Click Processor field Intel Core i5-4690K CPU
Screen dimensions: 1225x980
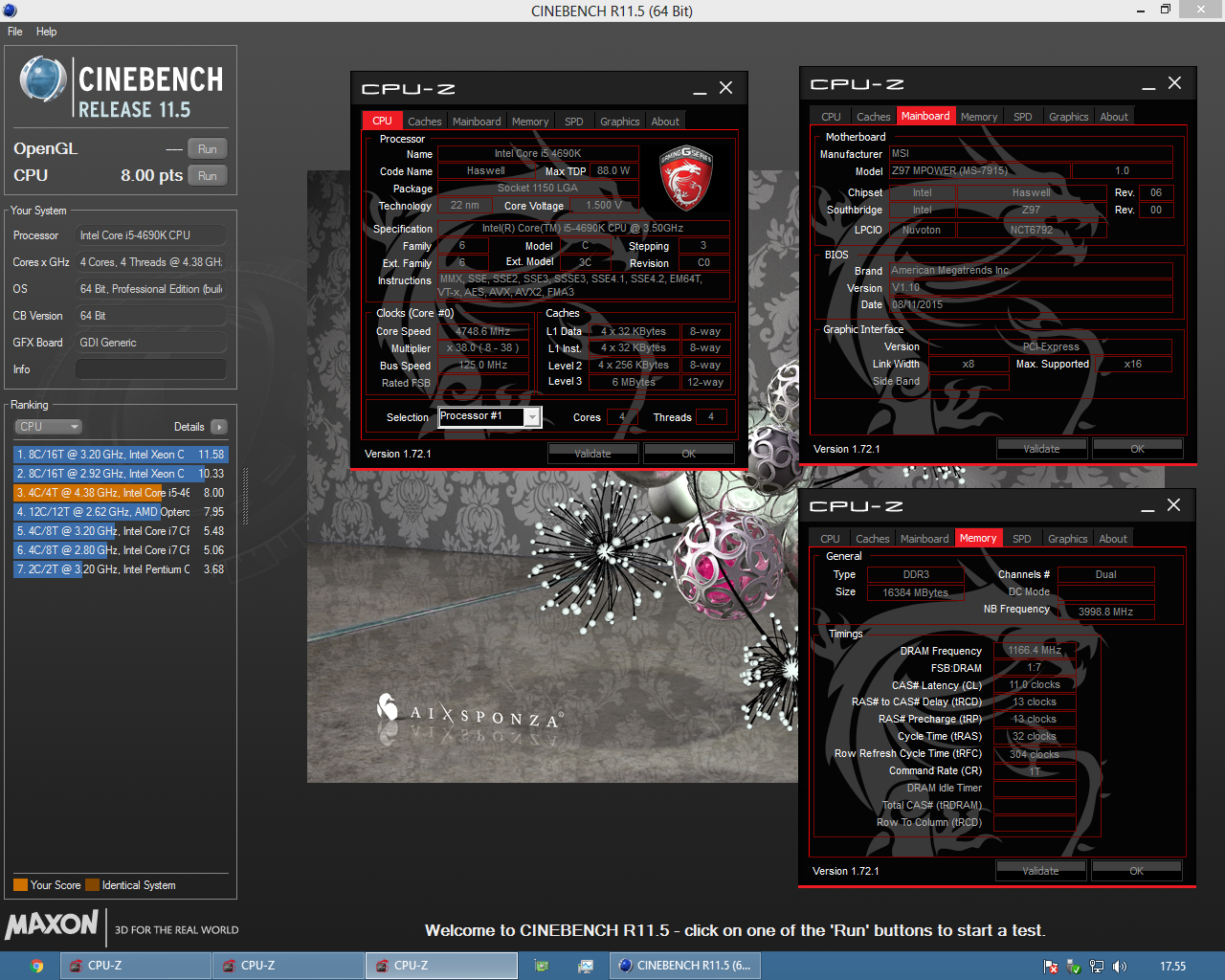click(x=151, y=235)
